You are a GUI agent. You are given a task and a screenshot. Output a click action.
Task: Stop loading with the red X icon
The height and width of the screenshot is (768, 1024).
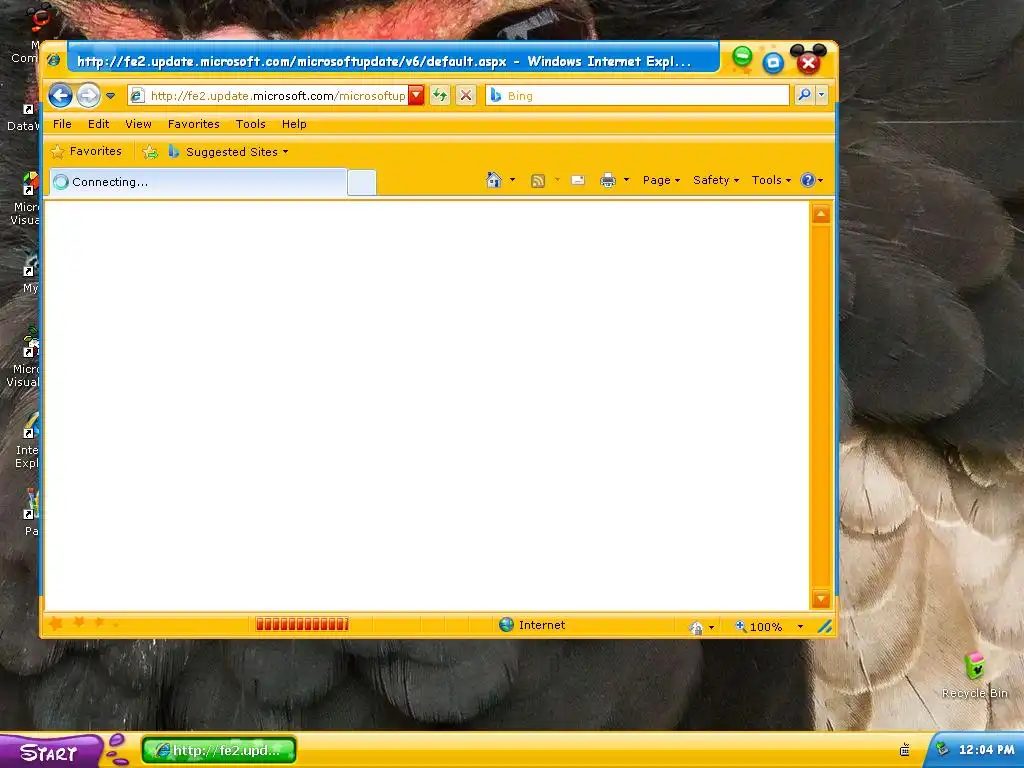(466, 95)
